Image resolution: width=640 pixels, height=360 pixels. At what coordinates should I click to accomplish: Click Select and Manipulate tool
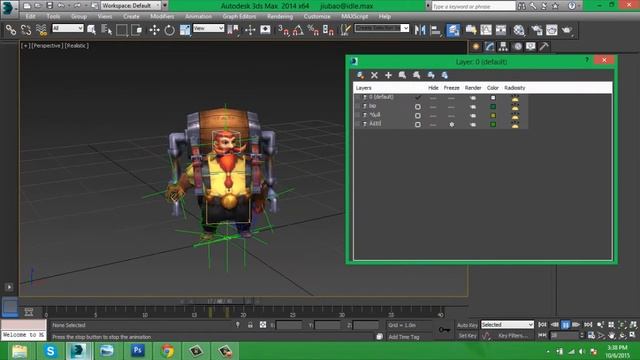(250, 30)
